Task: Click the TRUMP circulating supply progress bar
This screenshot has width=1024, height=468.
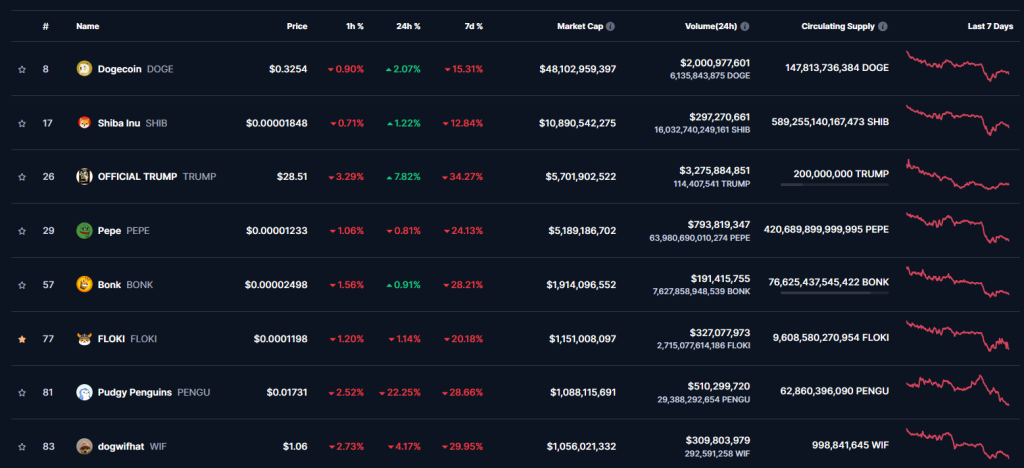Action: (x=834, y=185)
